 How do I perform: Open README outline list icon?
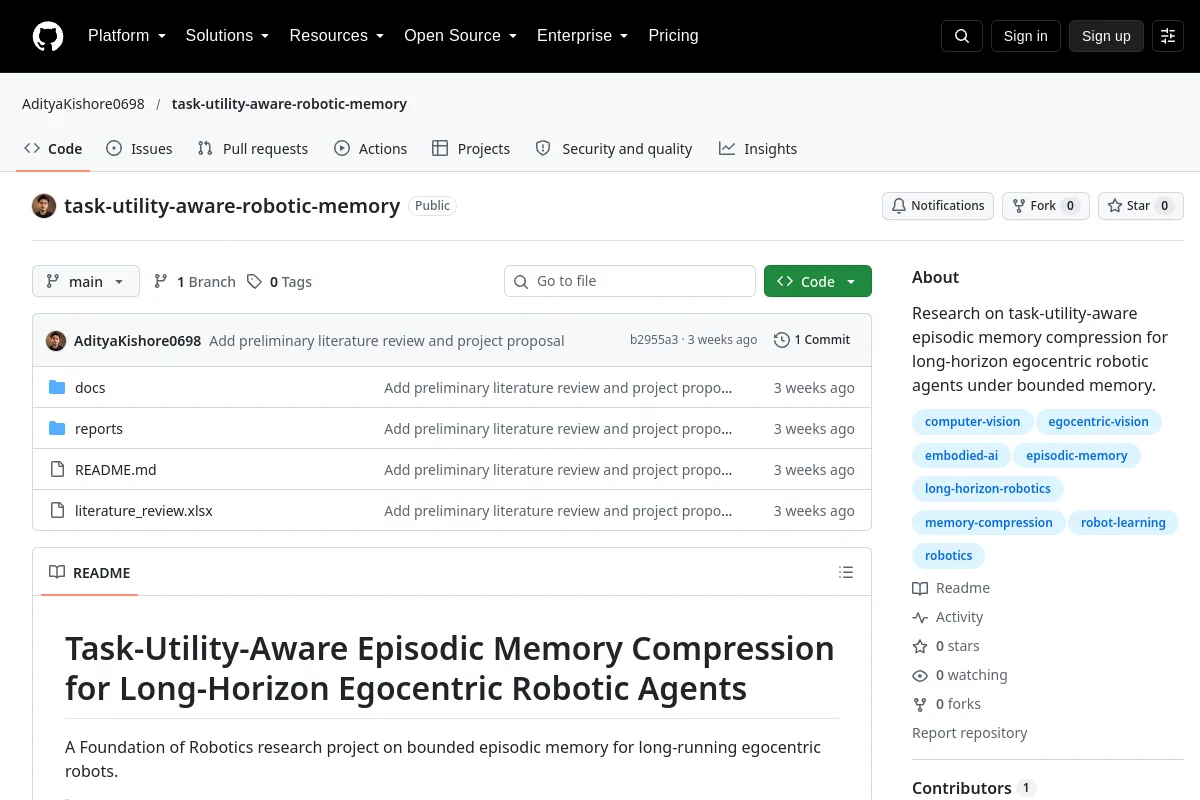[x=846, y=573]
